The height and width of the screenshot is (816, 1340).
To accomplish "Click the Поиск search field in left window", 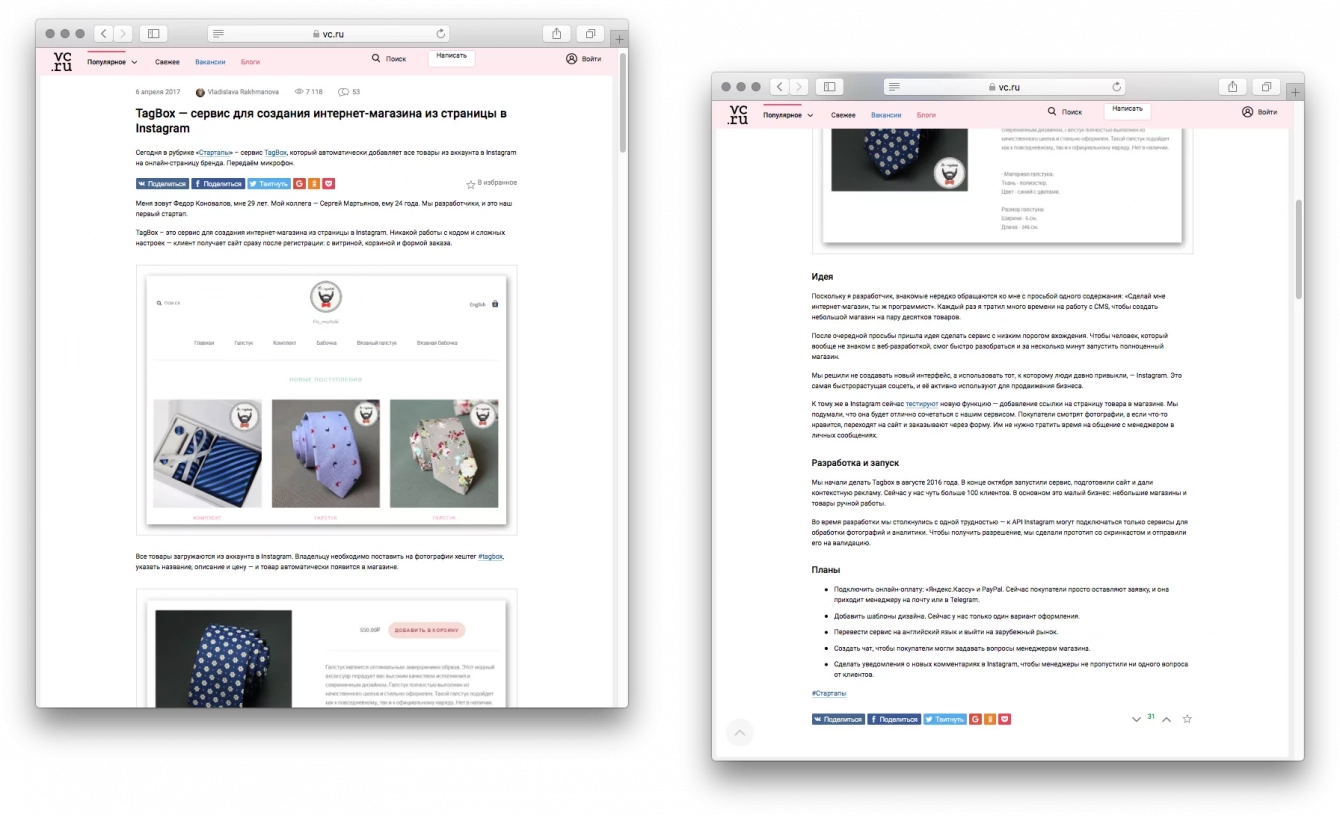I will (x=389, y=59).
